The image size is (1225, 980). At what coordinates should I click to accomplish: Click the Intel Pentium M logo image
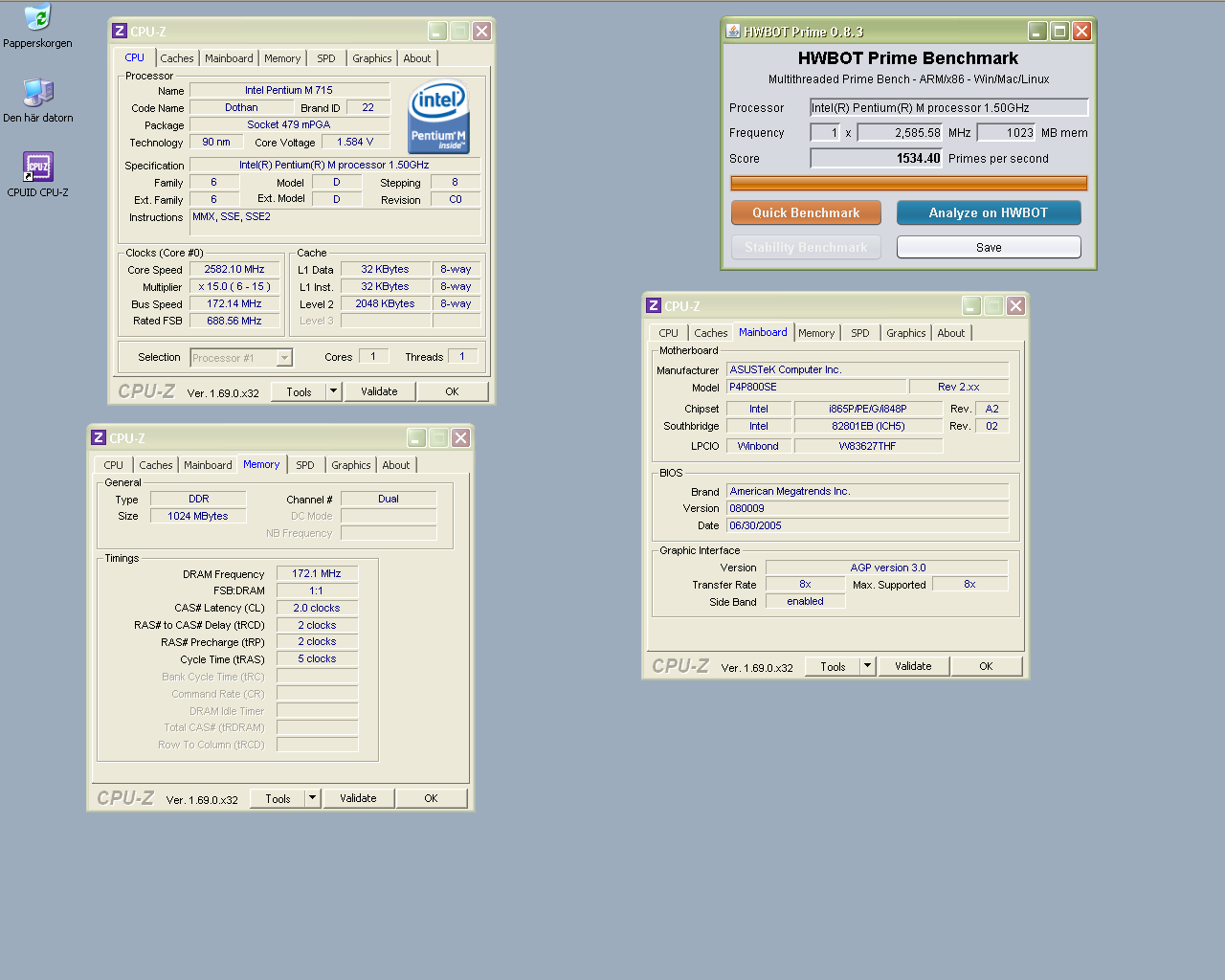pyautogui.click(x=438, y=117)
